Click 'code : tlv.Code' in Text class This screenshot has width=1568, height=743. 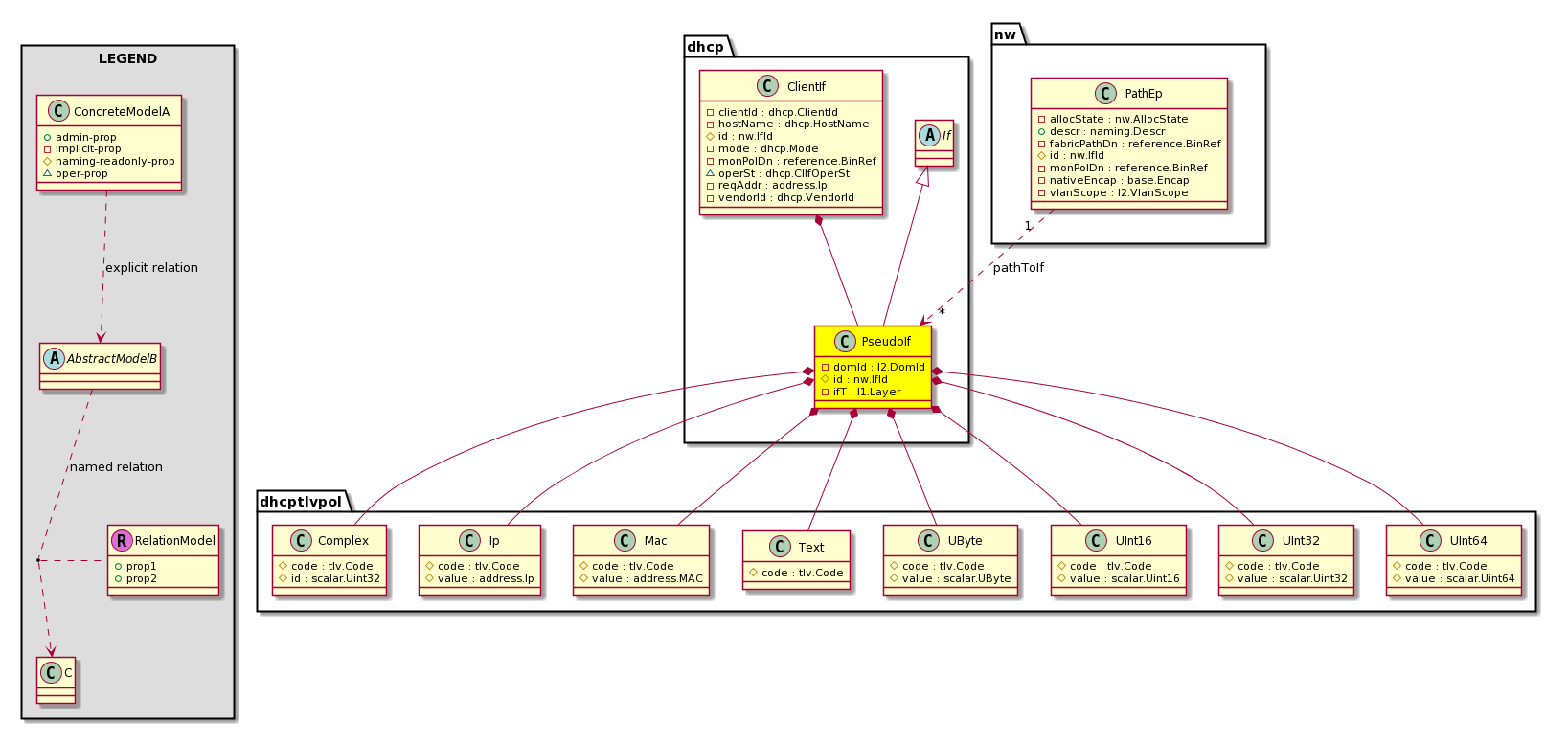[x=803, y=573]
